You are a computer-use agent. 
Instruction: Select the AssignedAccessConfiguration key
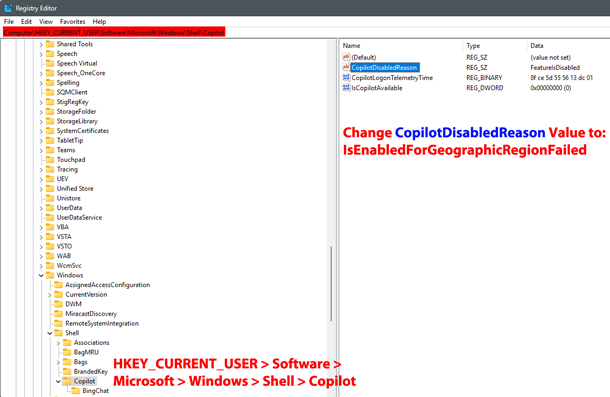(x=107, y=285)
